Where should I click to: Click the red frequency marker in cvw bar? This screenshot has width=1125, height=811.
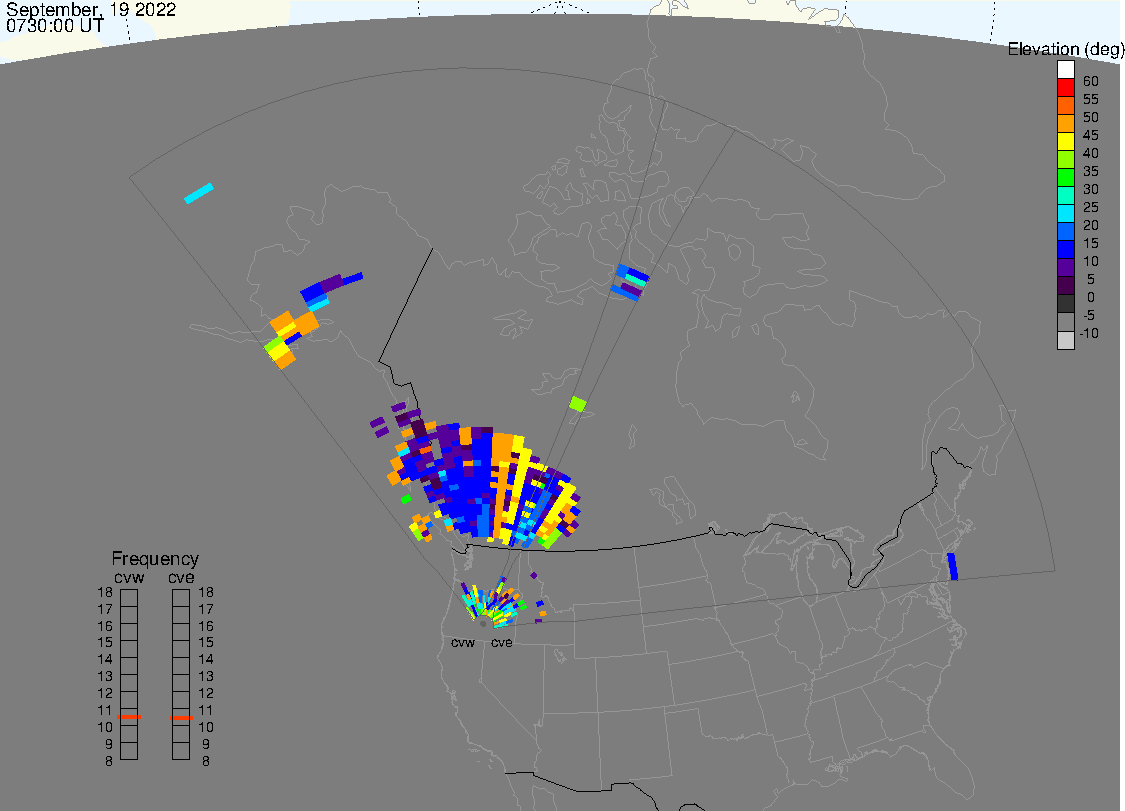point(129,716)
